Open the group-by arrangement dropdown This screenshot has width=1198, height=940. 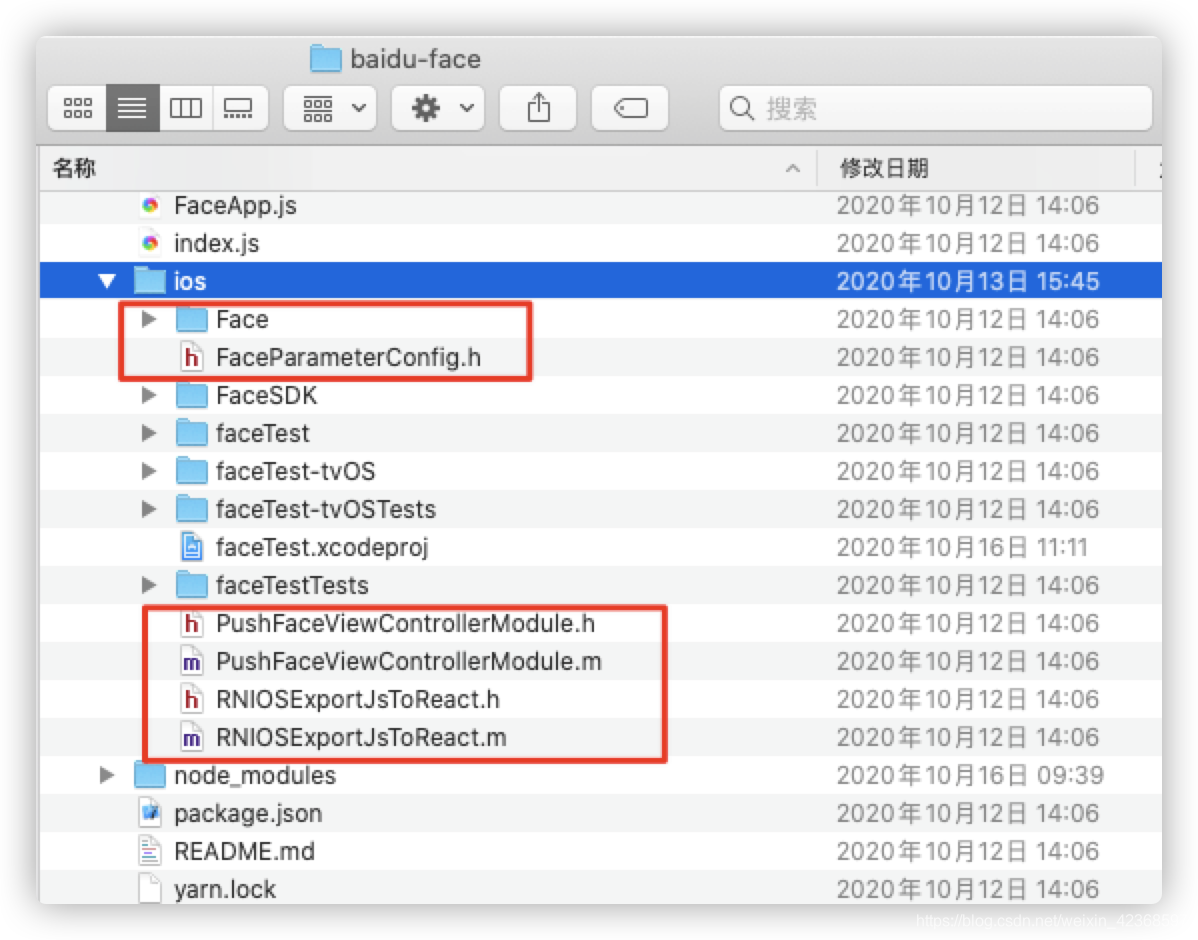[330, 108]
